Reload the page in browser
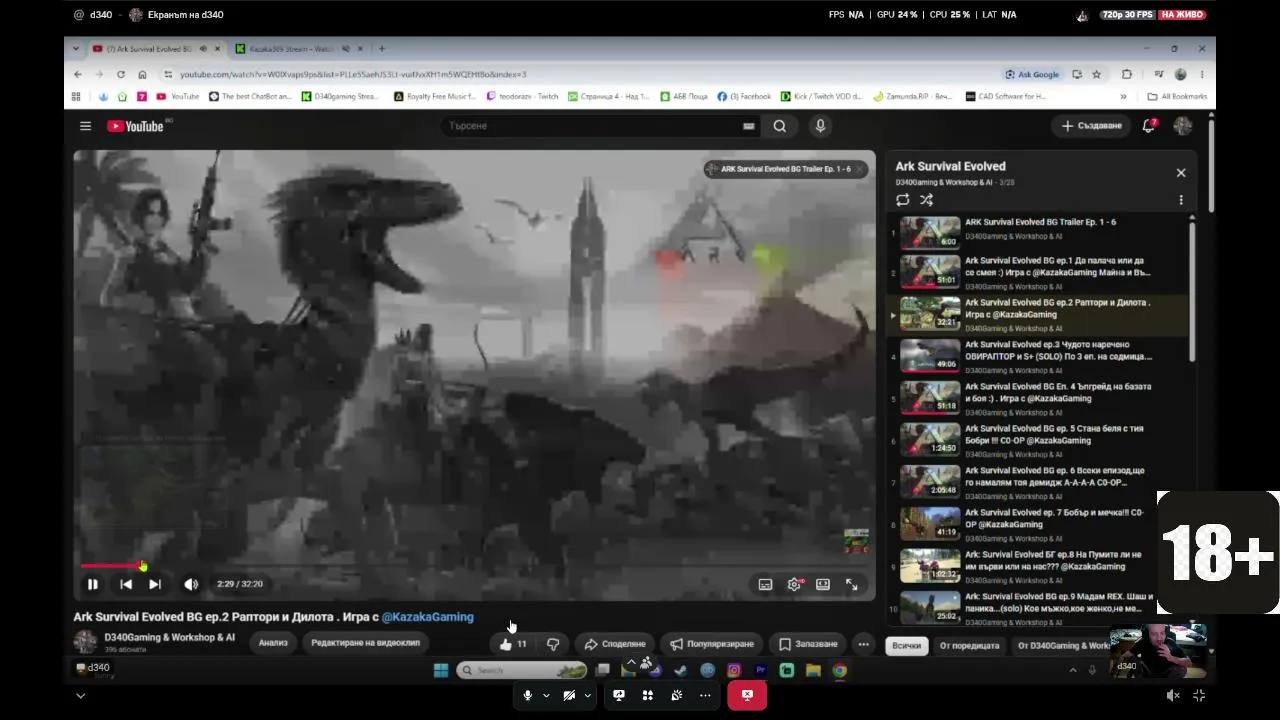The width and height of the screenshot is (1280, 720). [121, 74]
